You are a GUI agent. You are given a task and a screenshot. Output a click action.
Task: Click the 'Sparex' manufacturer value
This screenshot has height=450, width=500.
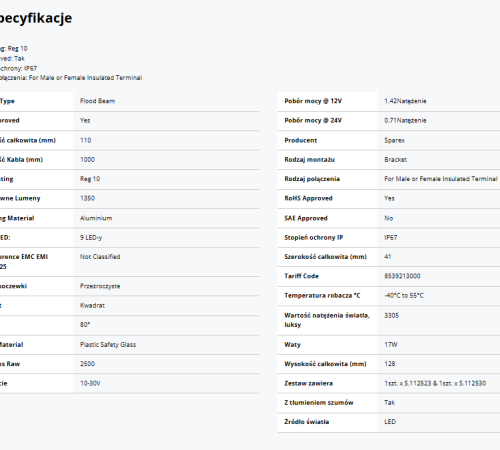[x=394, y=140]
